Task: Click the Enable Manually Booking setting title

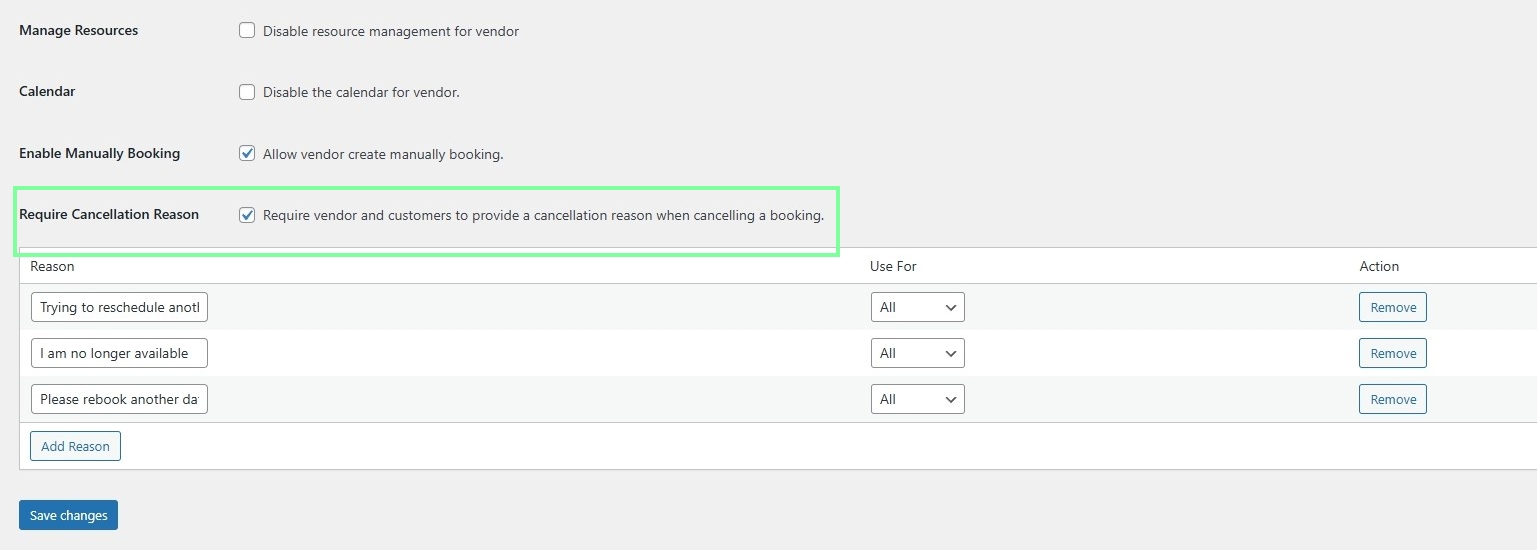Action: click(x=100, y=153)
